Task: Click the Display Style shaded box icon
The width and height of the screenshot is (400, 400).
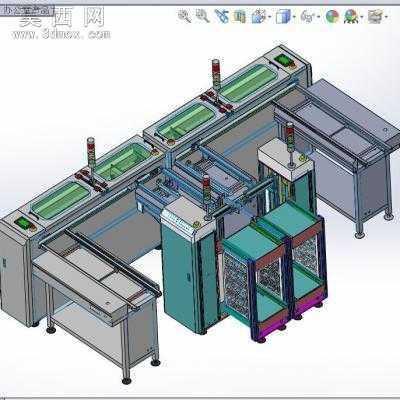Action: tap(283, 16)
